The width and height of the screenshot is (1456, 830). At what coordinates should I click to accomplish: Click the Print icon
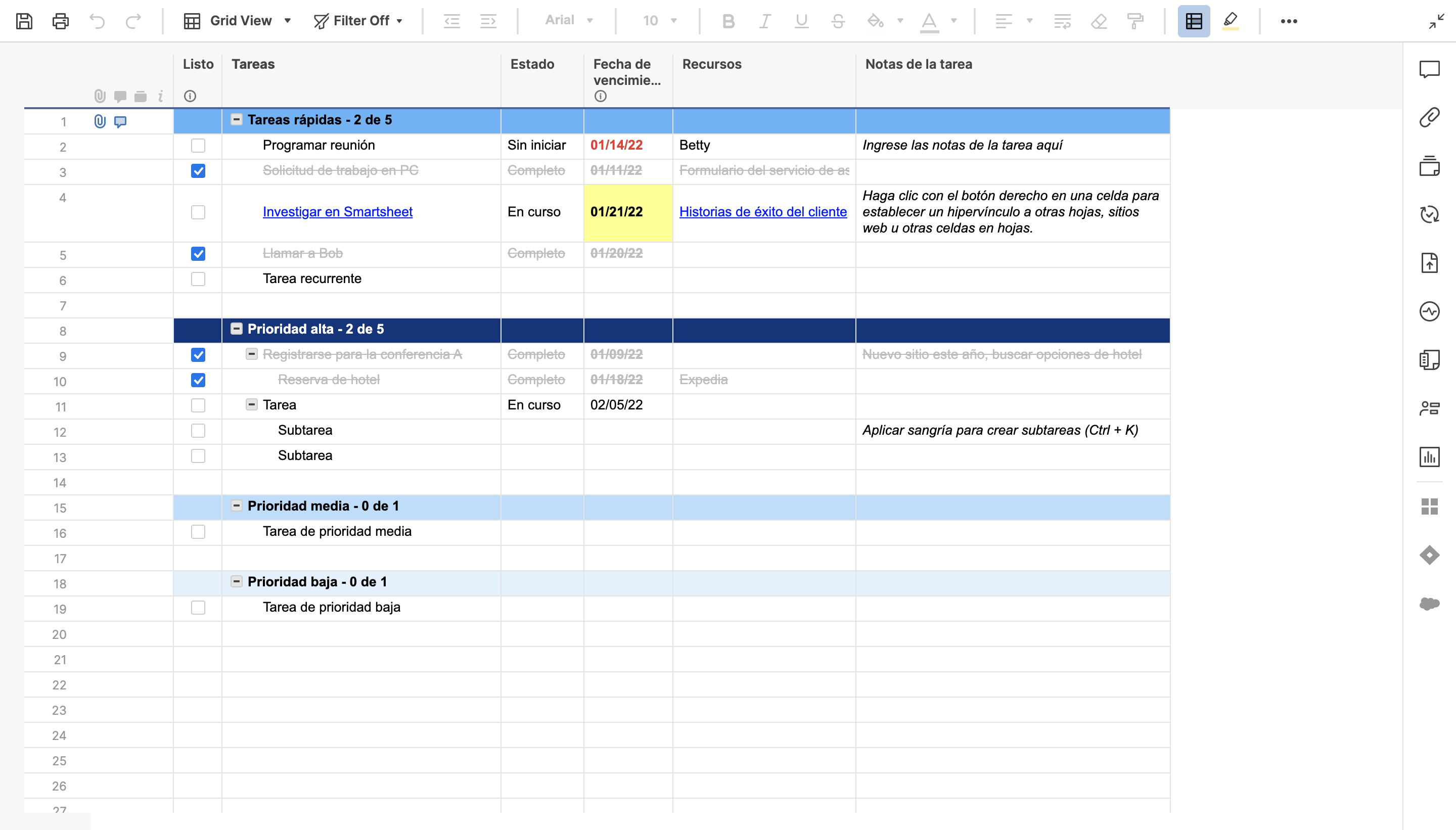[x=61, y=21]
